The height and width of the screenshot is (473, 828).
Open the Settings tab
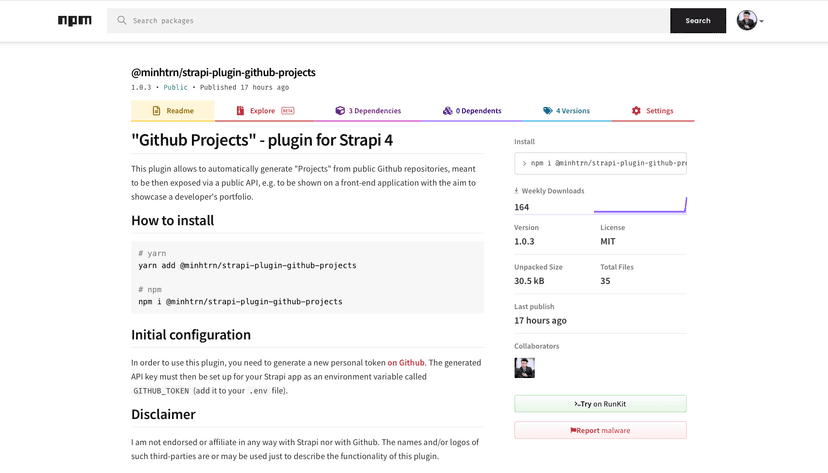click(x=652, y=111)
